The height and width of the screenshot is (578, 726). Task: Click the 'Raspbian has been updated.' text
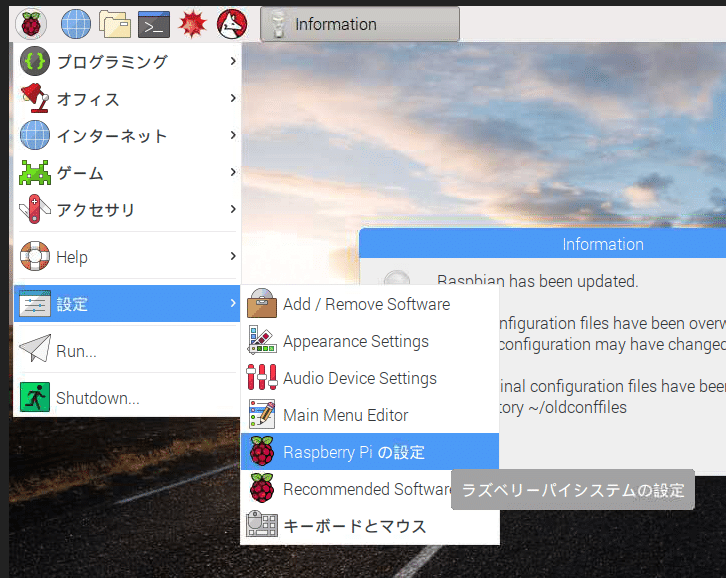point(538,281)
